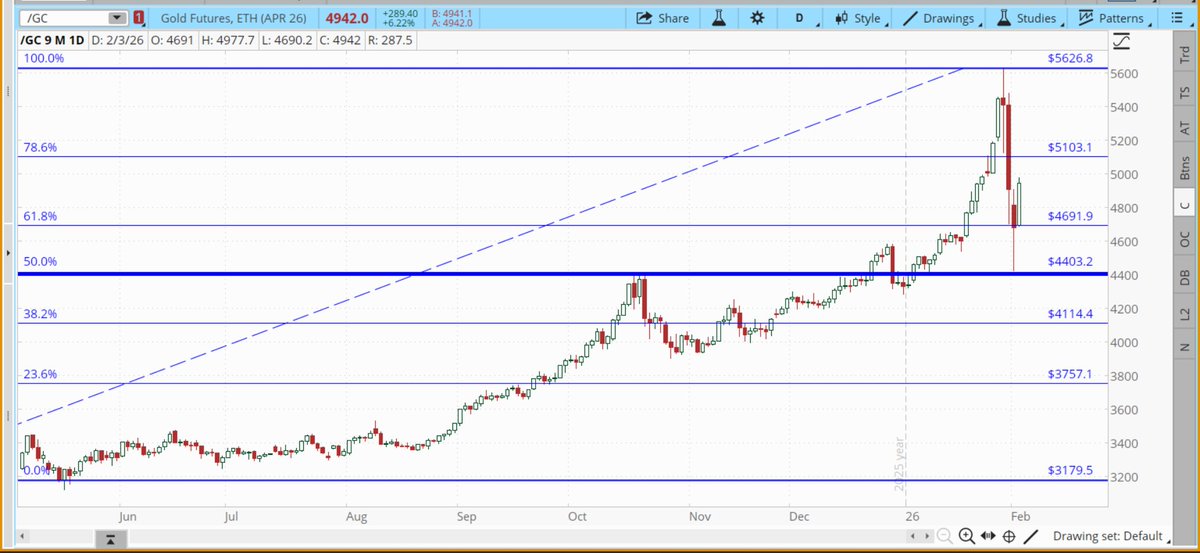Click the $4691.9 Fibonacci level label
1200x553 pixels.
[1069, 215]
